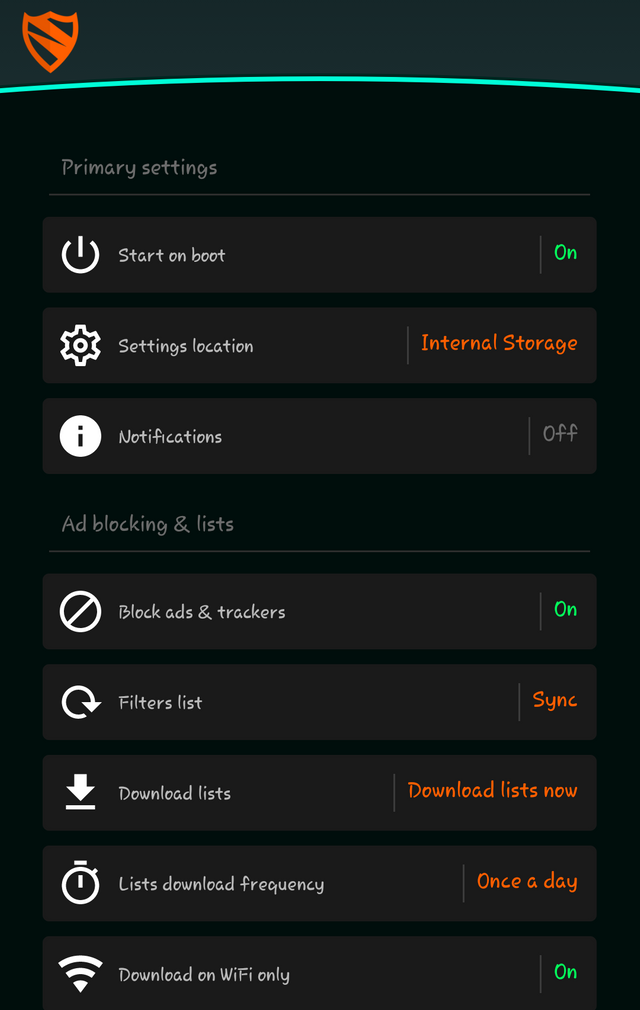Screen dimensions: 640x1010
Task: Change the Internal Storage settings location option
Action: tap(499, 343)
